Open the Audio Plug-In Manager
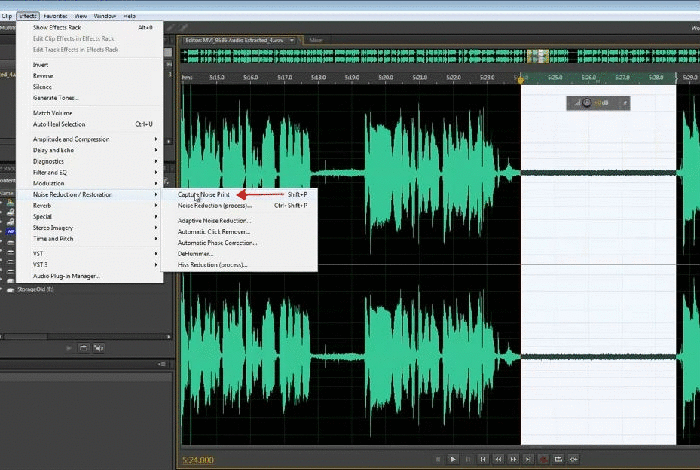 [66, 276]
